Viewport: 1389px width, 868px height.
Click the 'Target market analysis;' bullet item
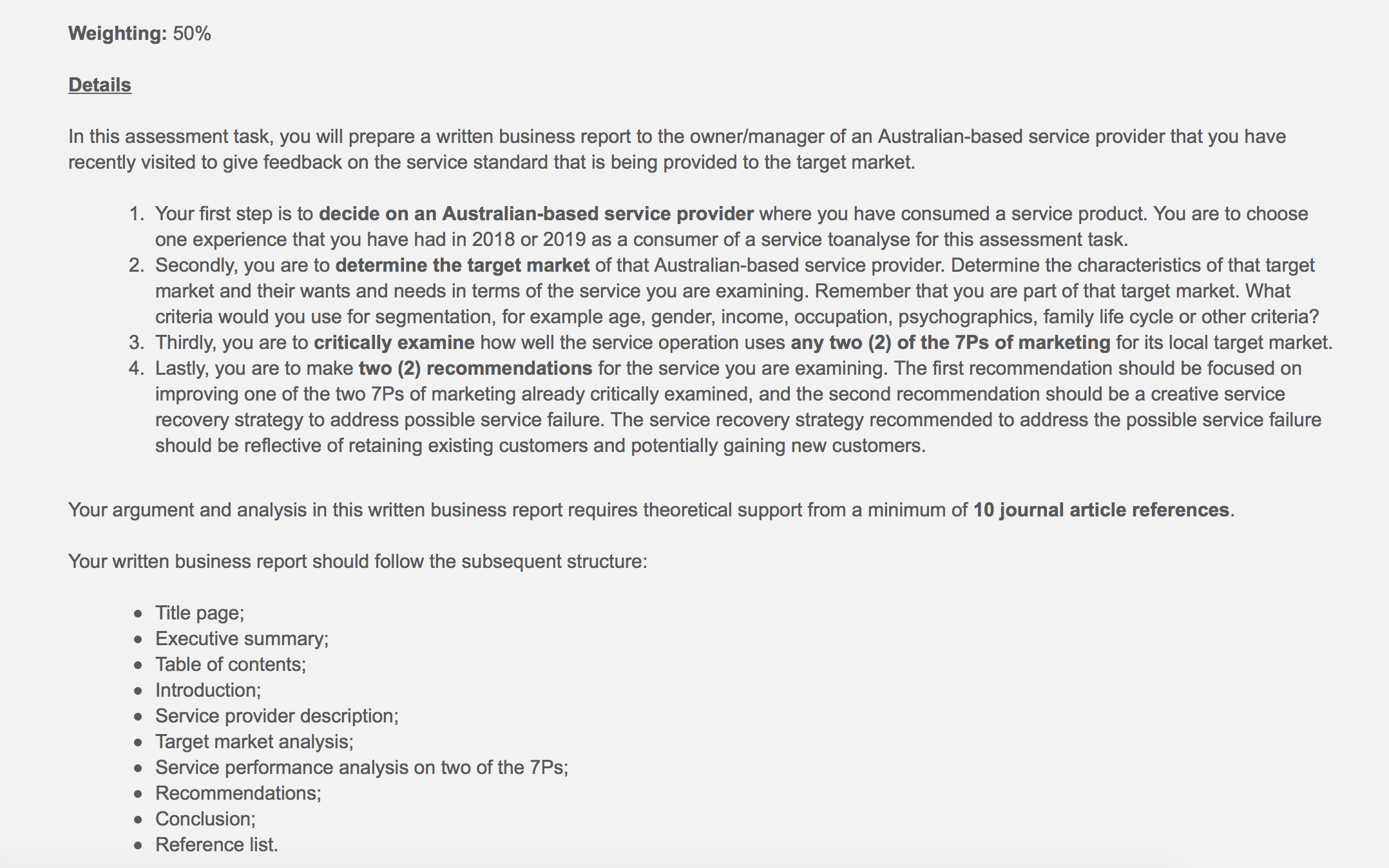click(x=254, y=742)
